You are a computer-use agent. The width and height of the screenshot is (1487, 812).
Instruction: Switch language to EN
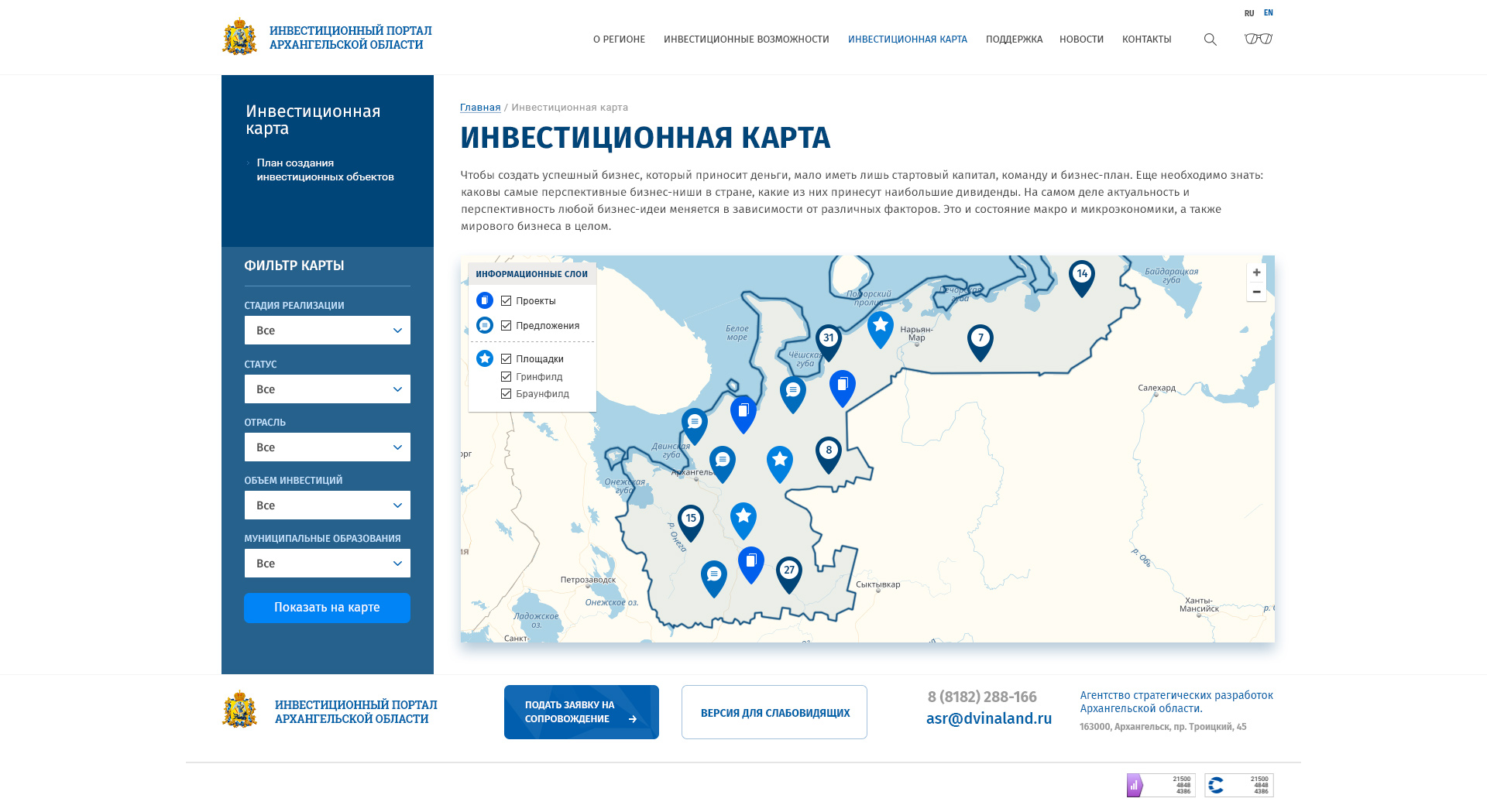click(1268, 13)
